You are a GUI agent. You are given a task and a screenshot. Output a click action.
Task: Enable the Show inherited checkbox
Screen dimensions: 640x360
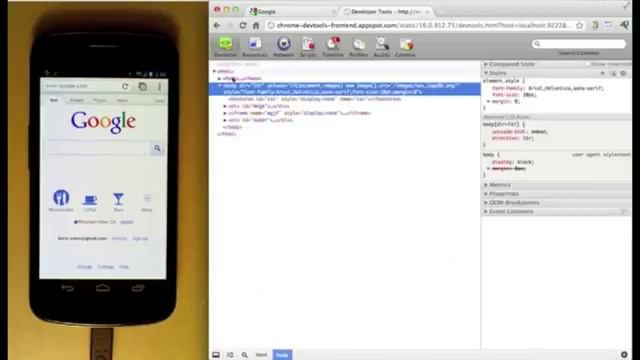point(587,64)
